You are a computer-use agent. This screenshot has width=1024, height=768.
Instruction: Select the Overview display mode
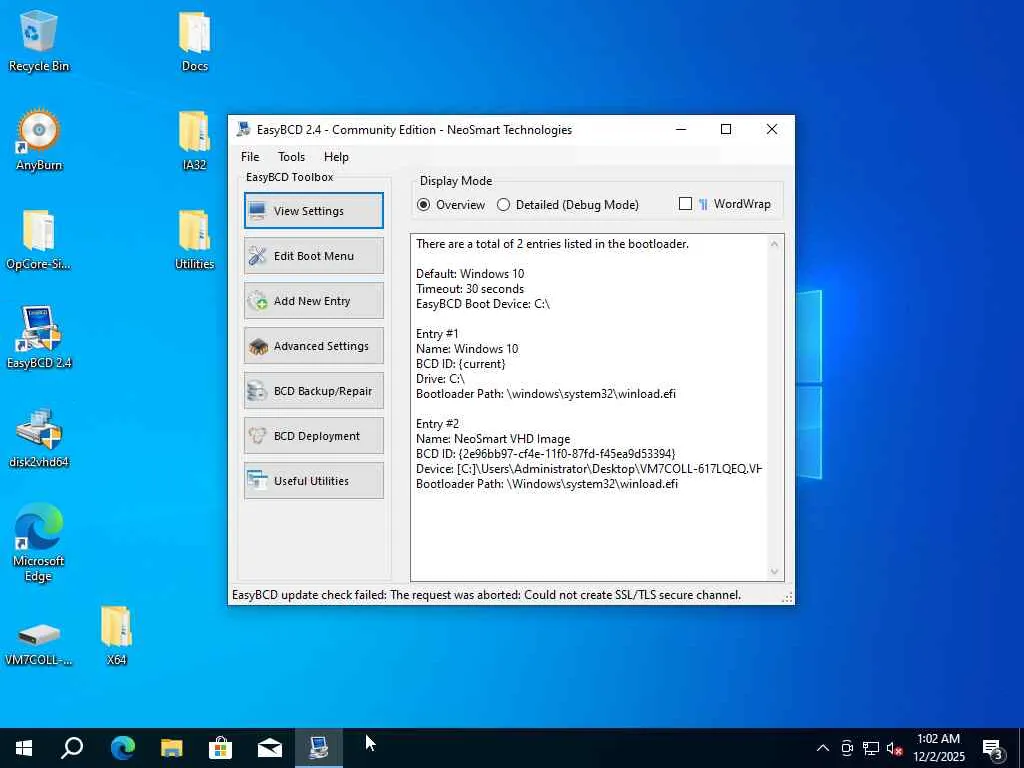coord(451,204)
